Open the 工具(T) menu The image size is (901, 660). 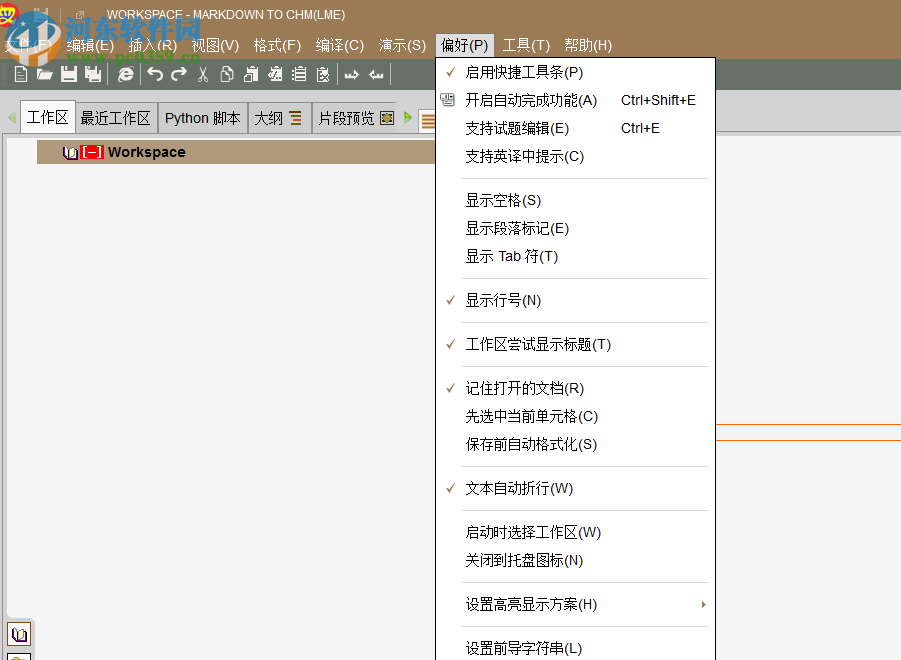pos(525,45)
